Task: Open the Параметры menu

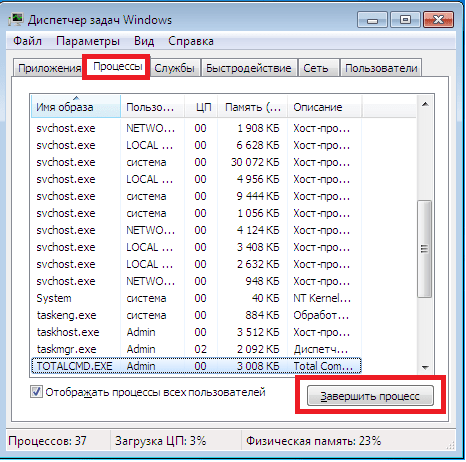Action: 88,41
